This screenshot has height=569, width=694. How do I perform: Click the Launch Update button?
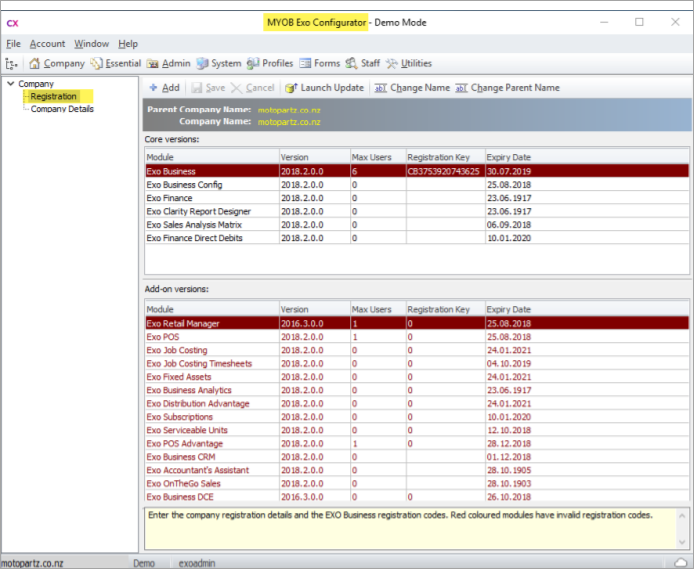pos(324,88)
